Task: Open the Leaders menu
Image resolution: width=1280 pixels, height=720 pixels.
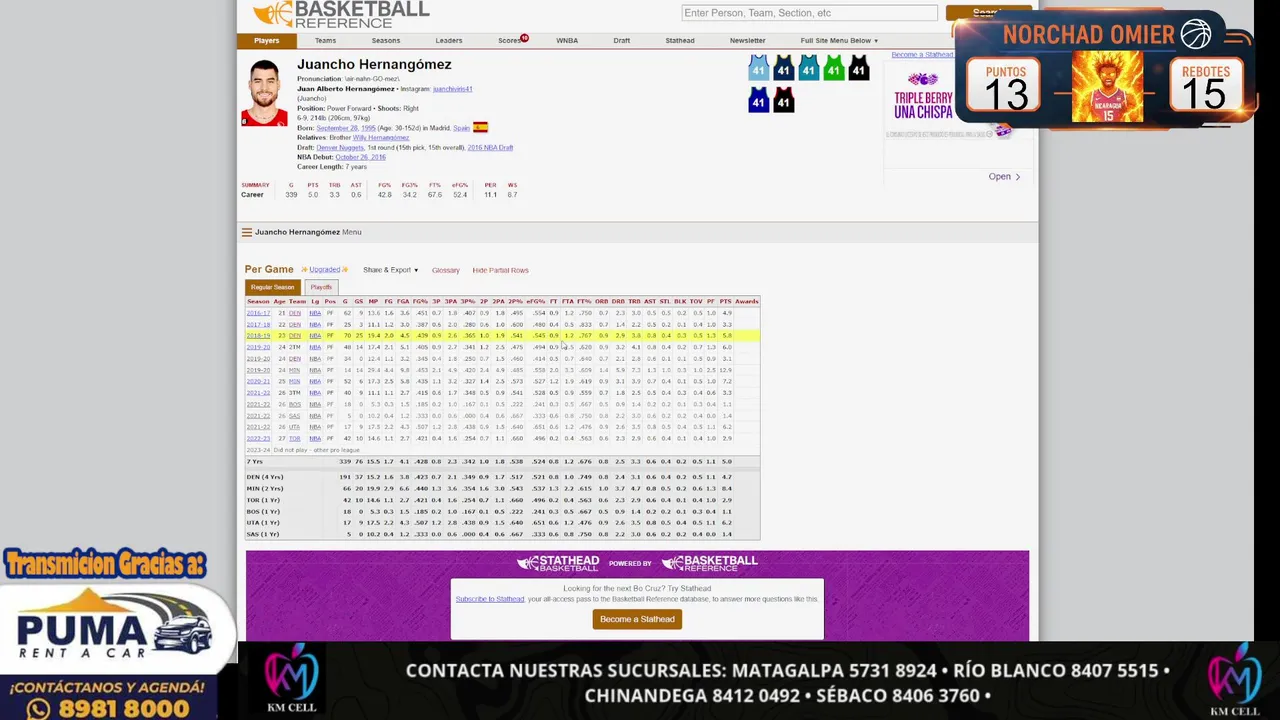Action: 449,41
